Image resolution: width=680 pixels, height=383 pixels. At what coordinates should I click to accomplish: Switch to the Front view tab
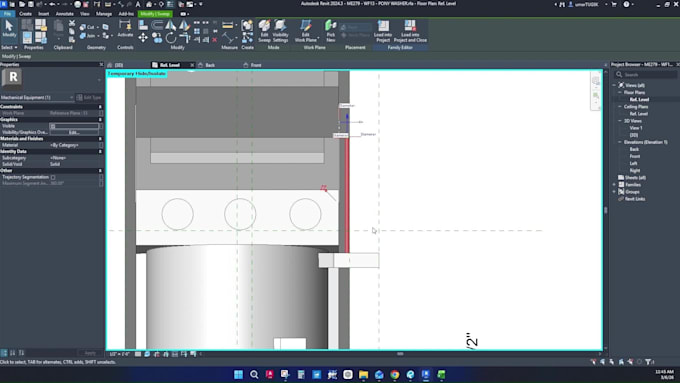[x=256, y=65]
